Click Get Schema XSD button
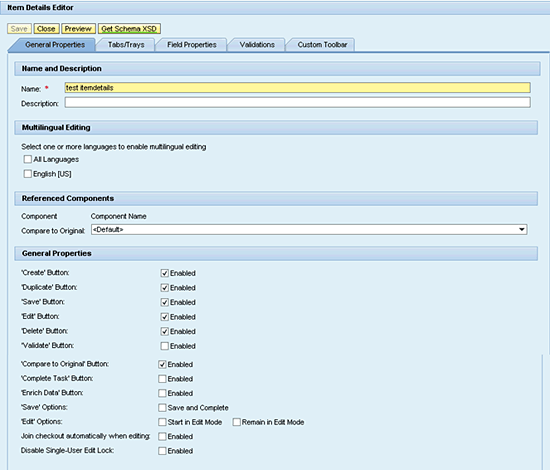This screenshot has height=470, width=550. pos(129,29)
